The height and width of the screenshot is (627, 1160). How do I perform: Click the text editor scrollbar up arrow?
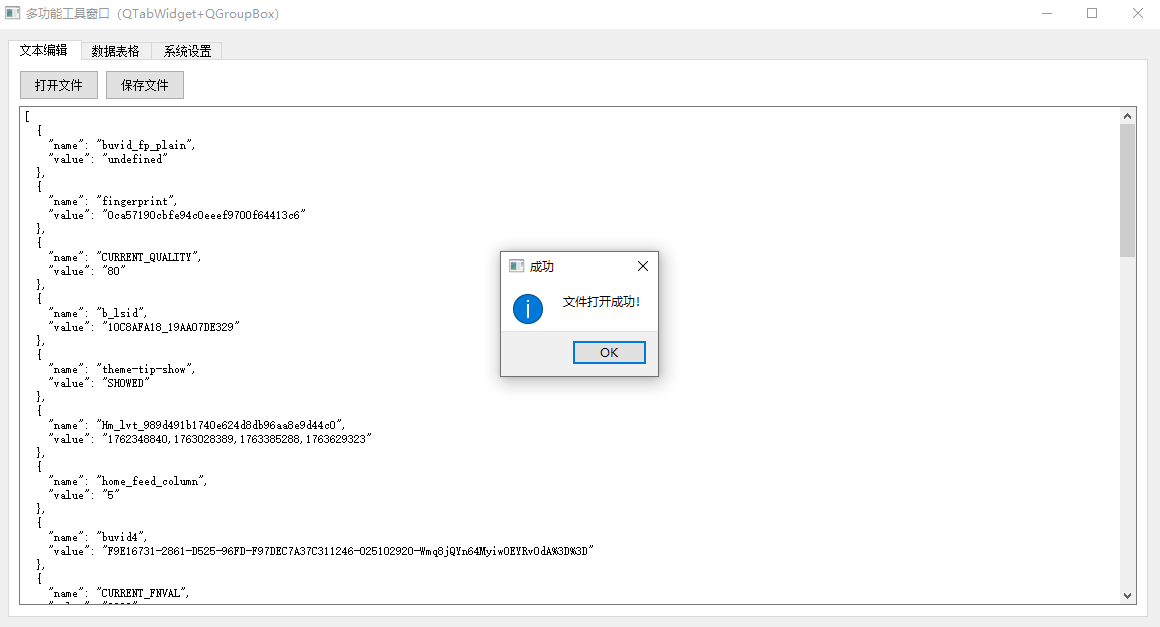1128,116
